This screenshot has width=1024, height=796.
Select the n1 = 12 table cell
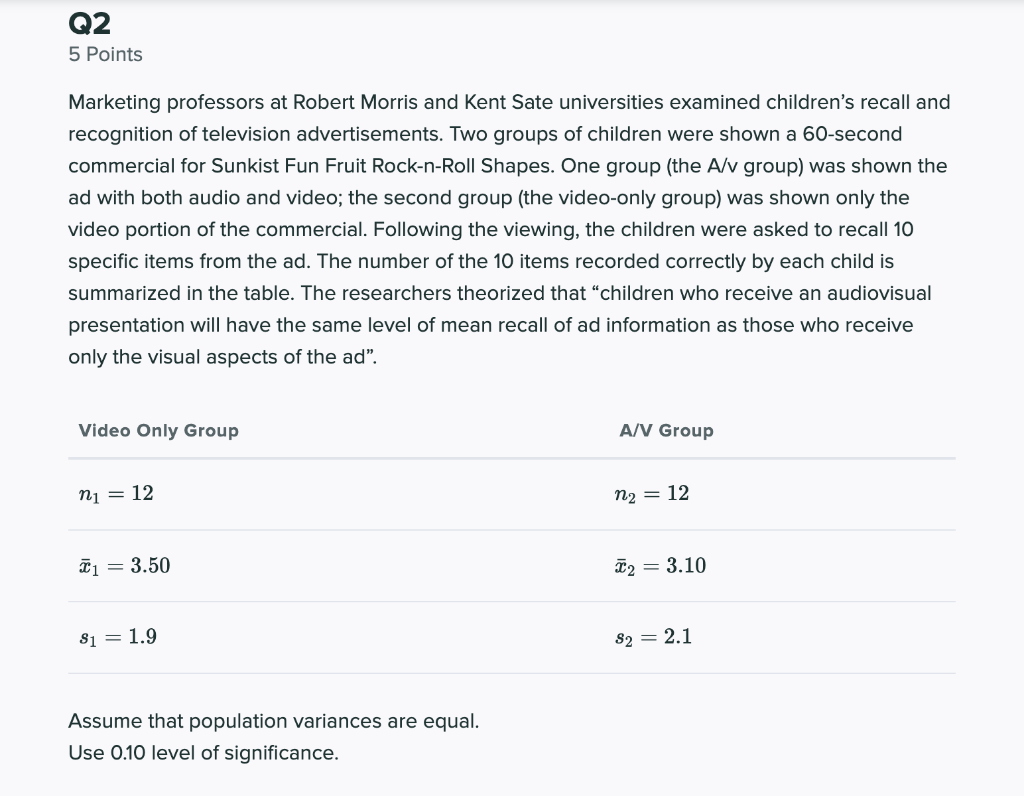[116, 494]
